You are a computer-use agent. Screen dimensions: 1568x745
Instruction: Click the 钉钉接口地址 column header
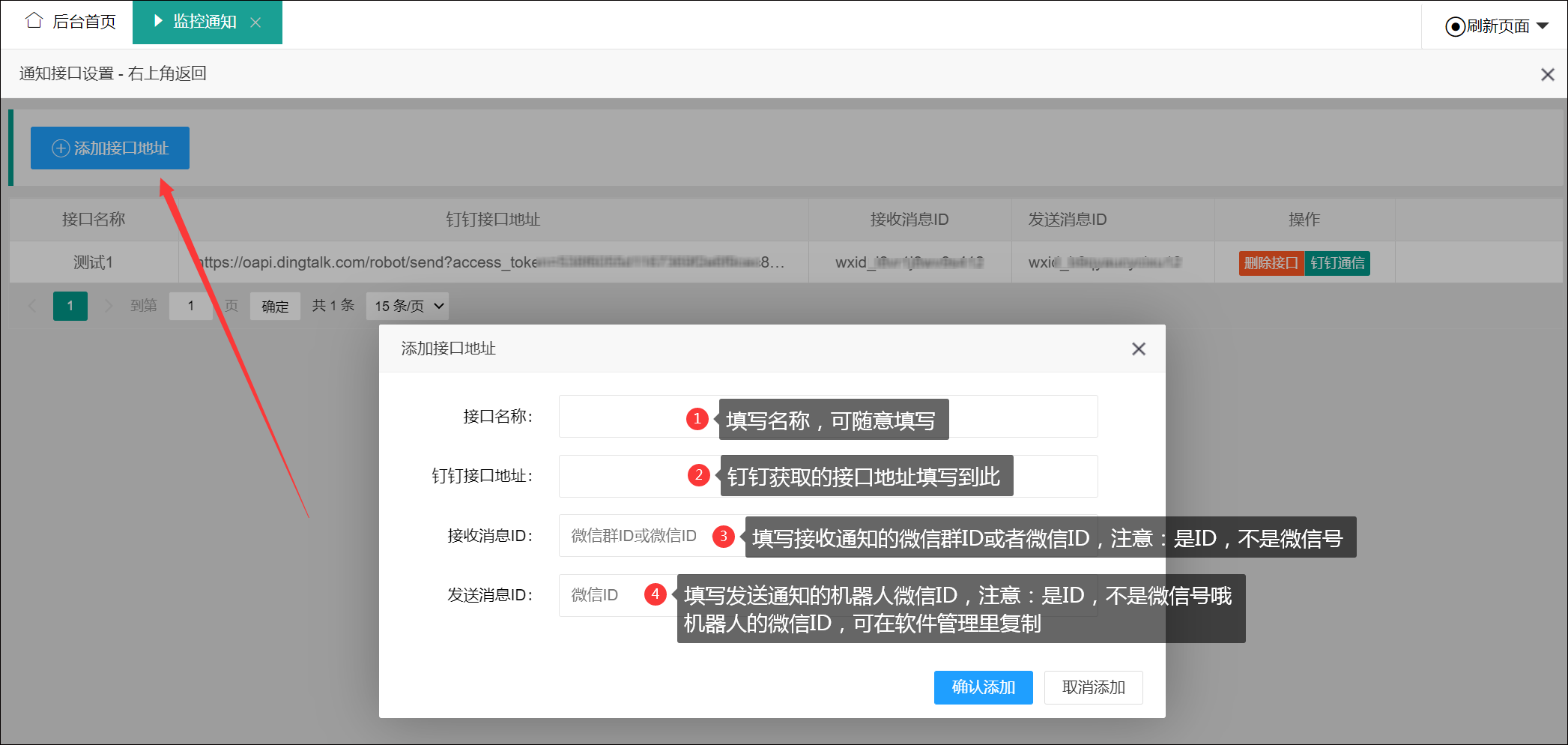(x=493, y=220)
